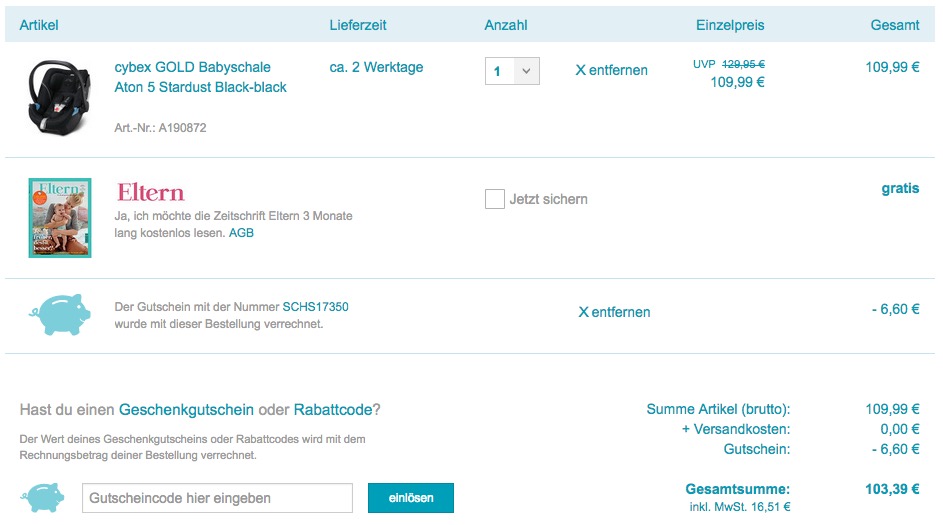Tick the Jetzt sichern checkbox
The height and width of the screenshot is (525, 943).
coord(494,199)
